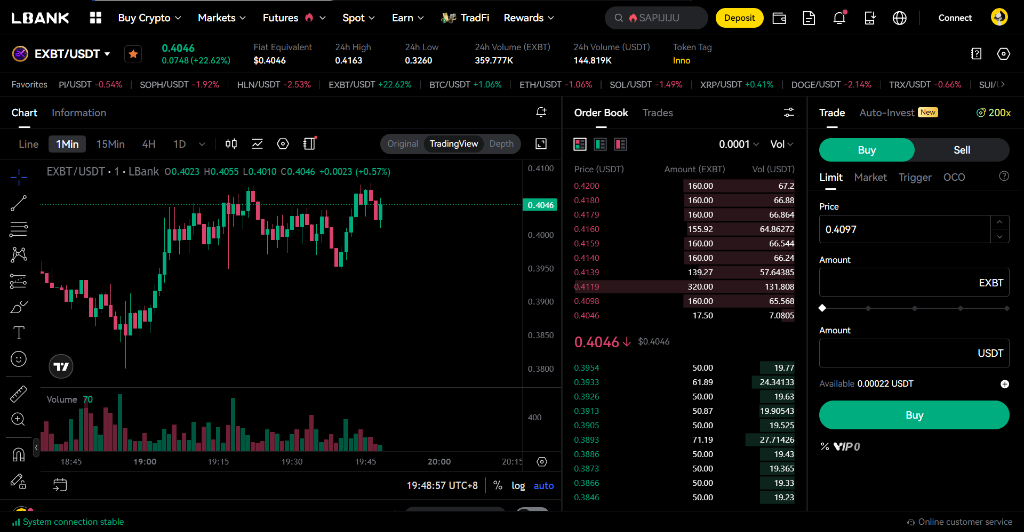The height and width of the screenshot is (532, 1024).
Task: Open the candlestick chart type icon
Action: tap(231, 144)
